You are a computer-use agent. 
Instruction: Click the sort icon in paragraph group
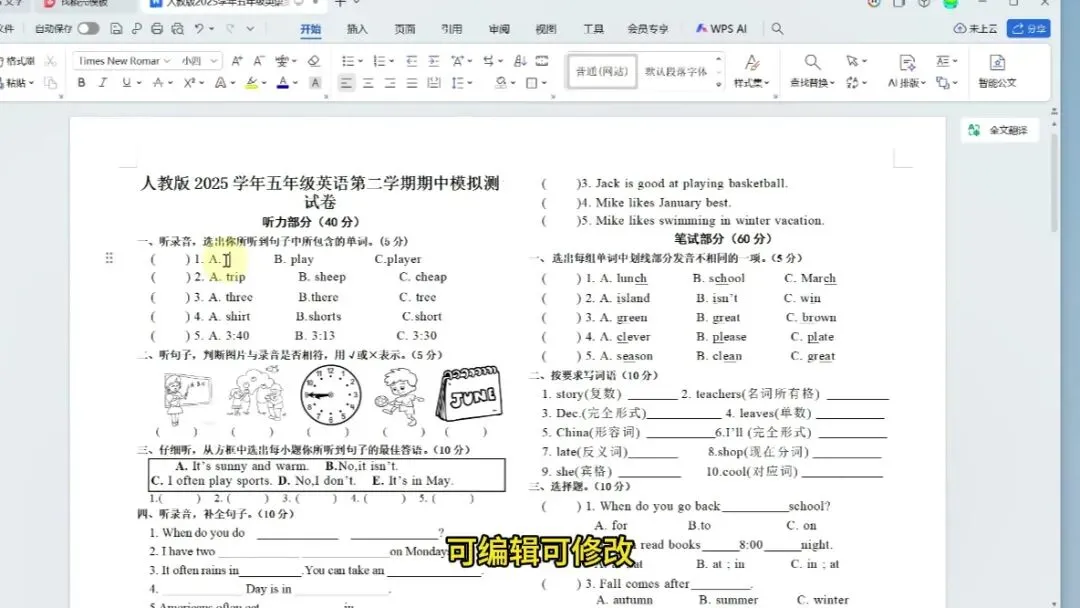520,61
